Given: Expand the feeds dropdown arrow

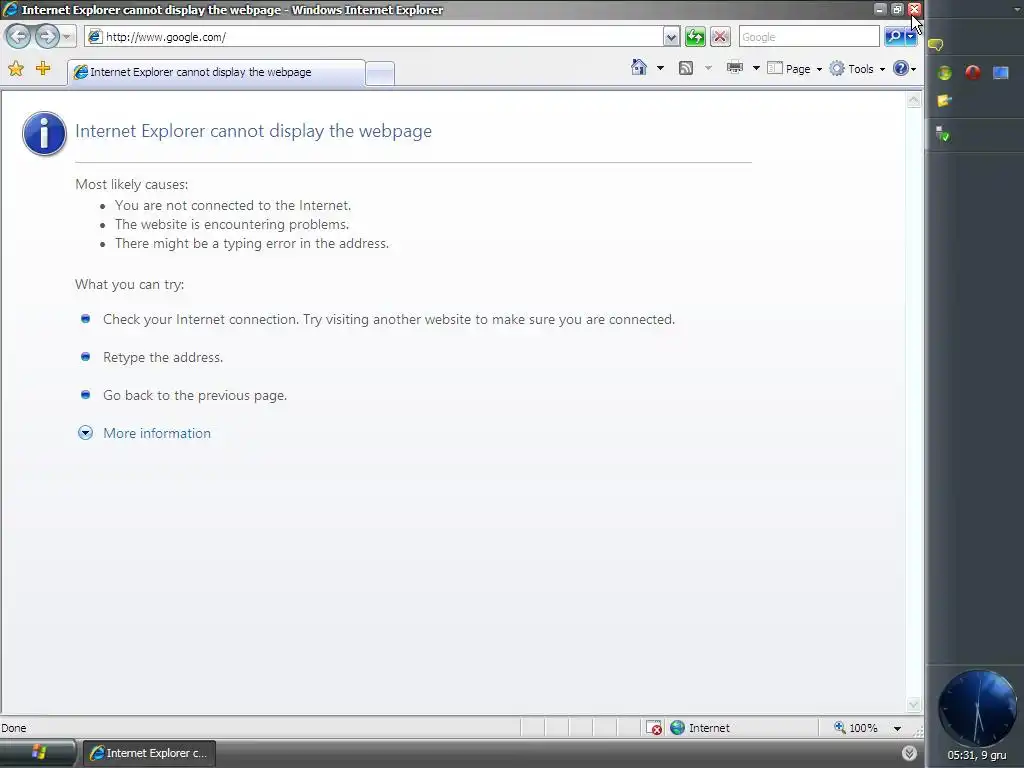Looking at the screenshot, I should tap(708, 68).
